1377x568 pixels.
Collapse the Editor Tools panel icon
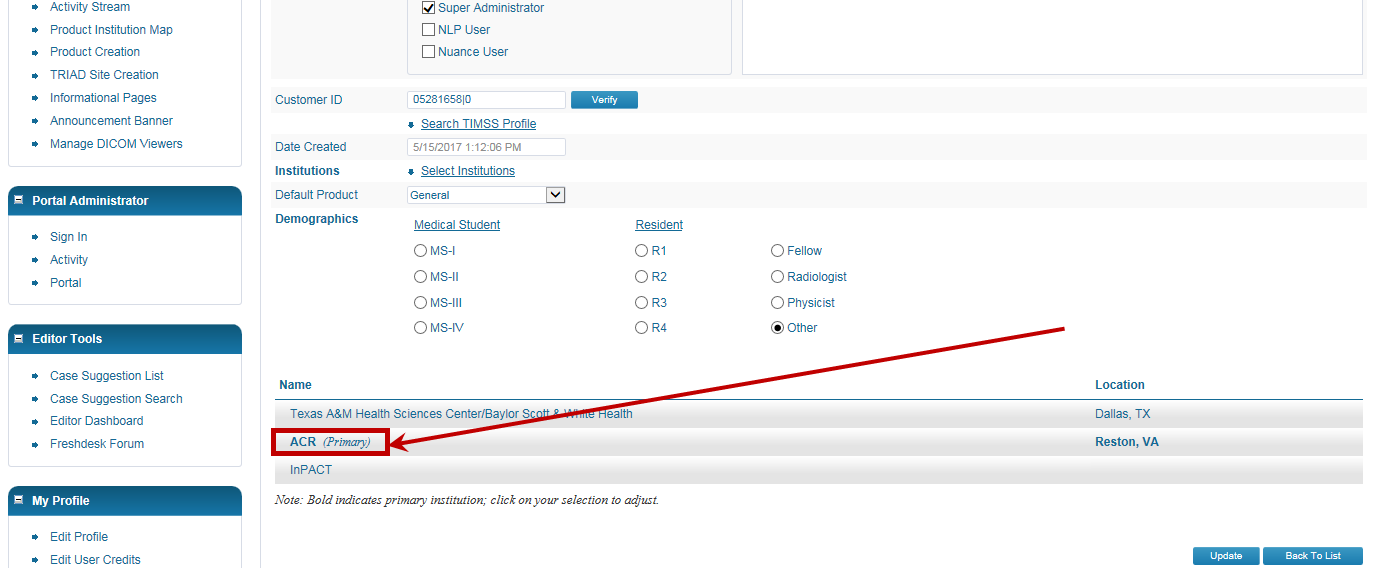click(18, 338)
